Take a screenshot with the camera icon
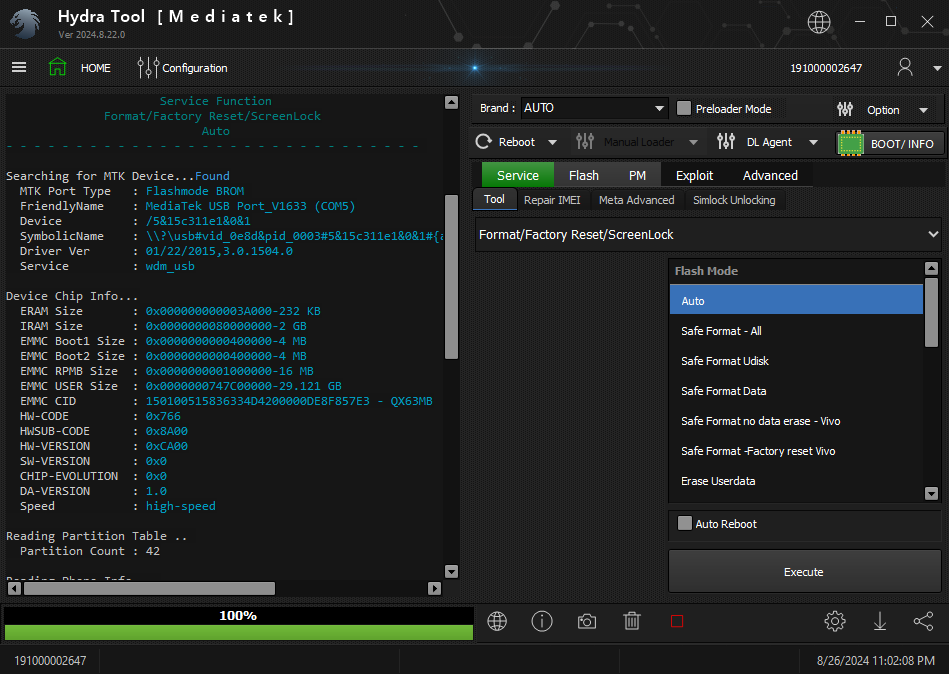This screenshot has height=674, width=949. [586, 621]
